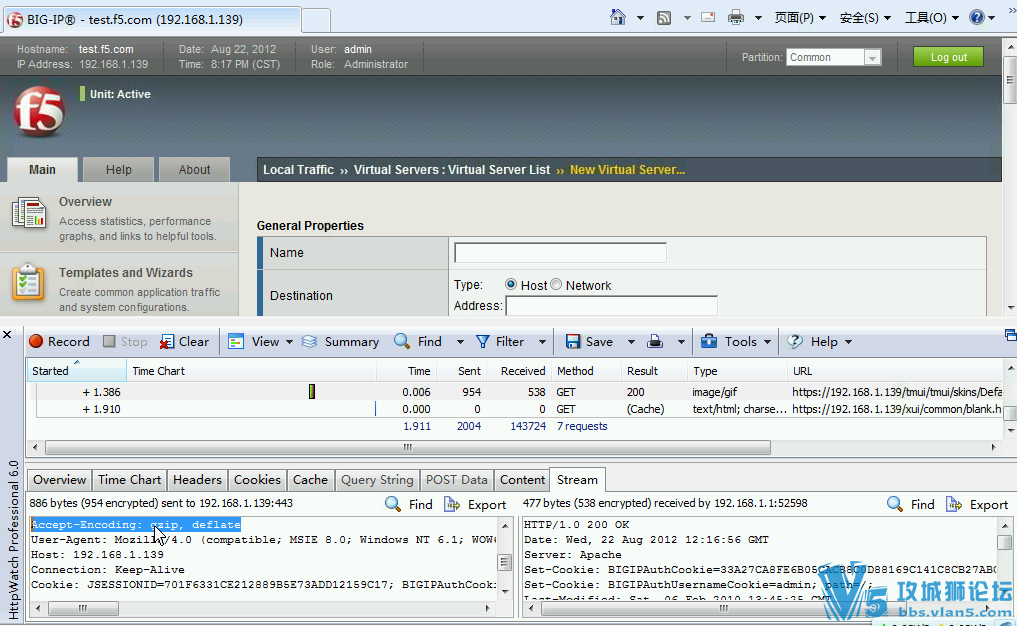This screenshot has width=1017, height=626.
Task: Click Find in the sent stream pane
Action: pyautogui.click(x=409, y=504)
